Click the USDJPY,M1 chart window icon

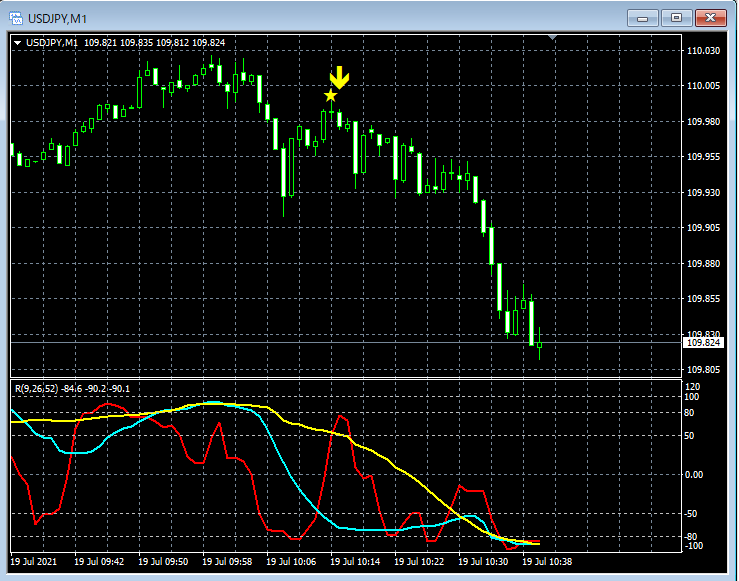coord(16,18)
